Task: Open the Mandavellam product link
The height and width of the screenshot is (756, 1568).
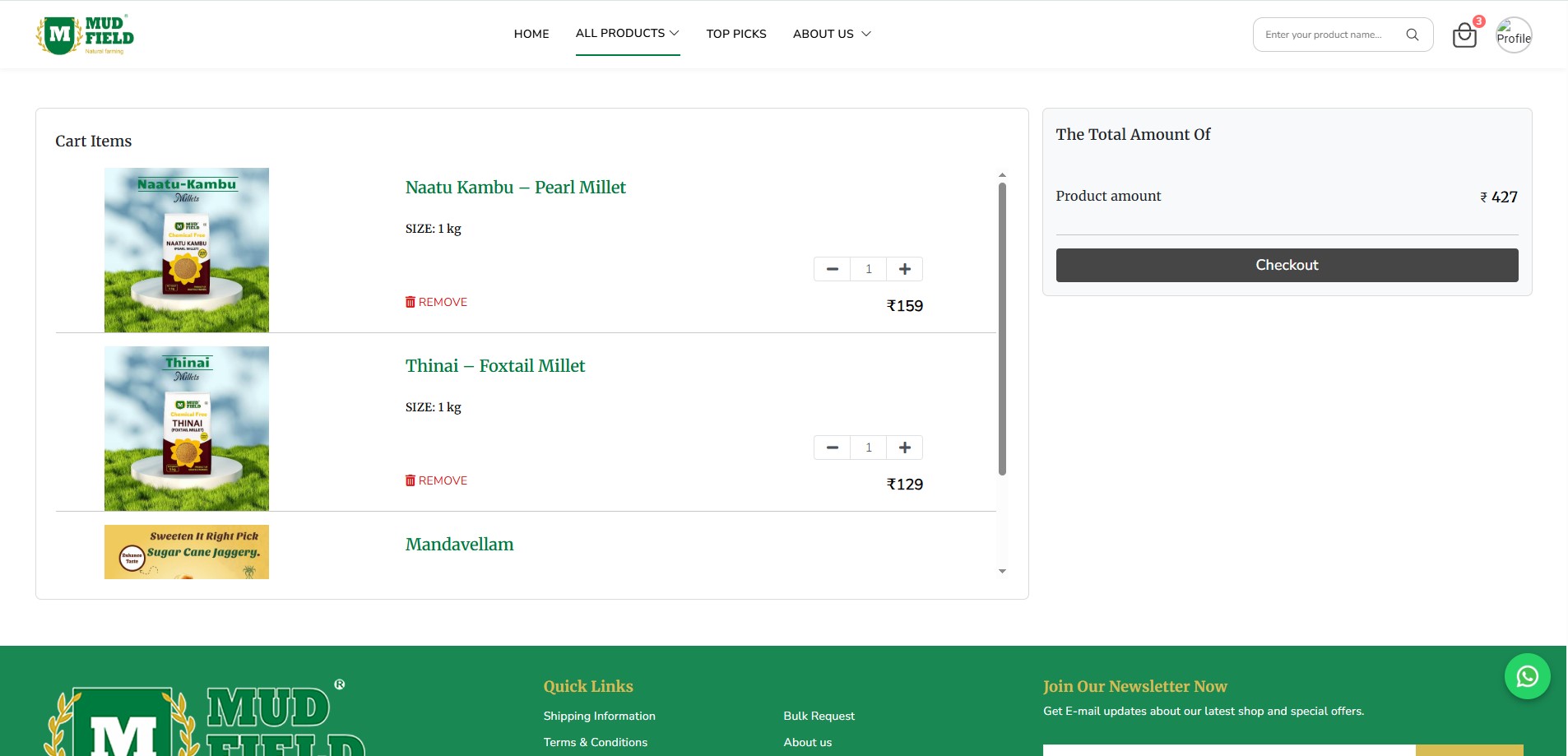Action: (x=459, y=545)
